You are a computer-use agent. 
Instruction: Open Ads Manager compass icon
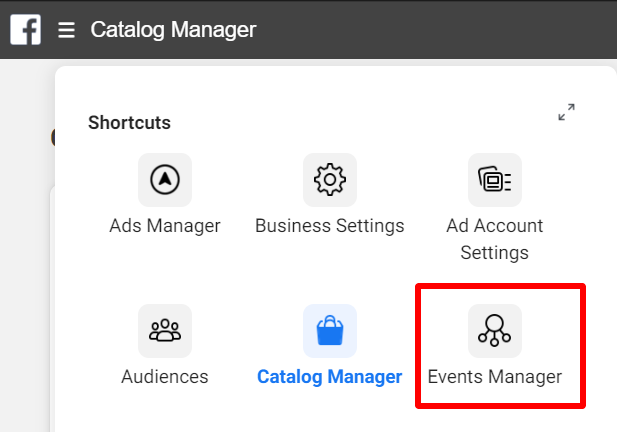(165, 180)
